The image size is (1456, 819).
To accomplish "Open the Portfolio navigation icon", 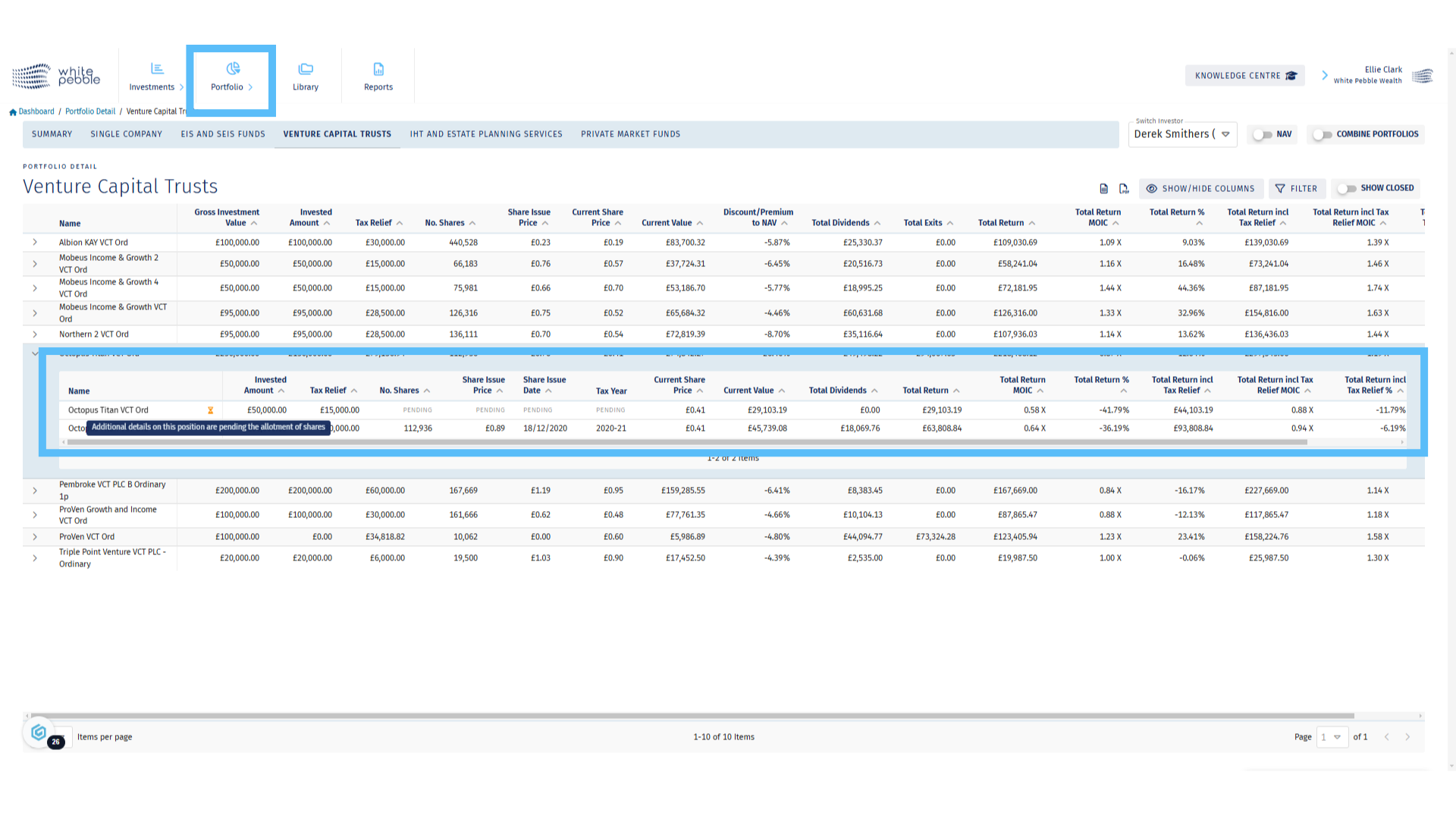I will click(x=233, y=69).
